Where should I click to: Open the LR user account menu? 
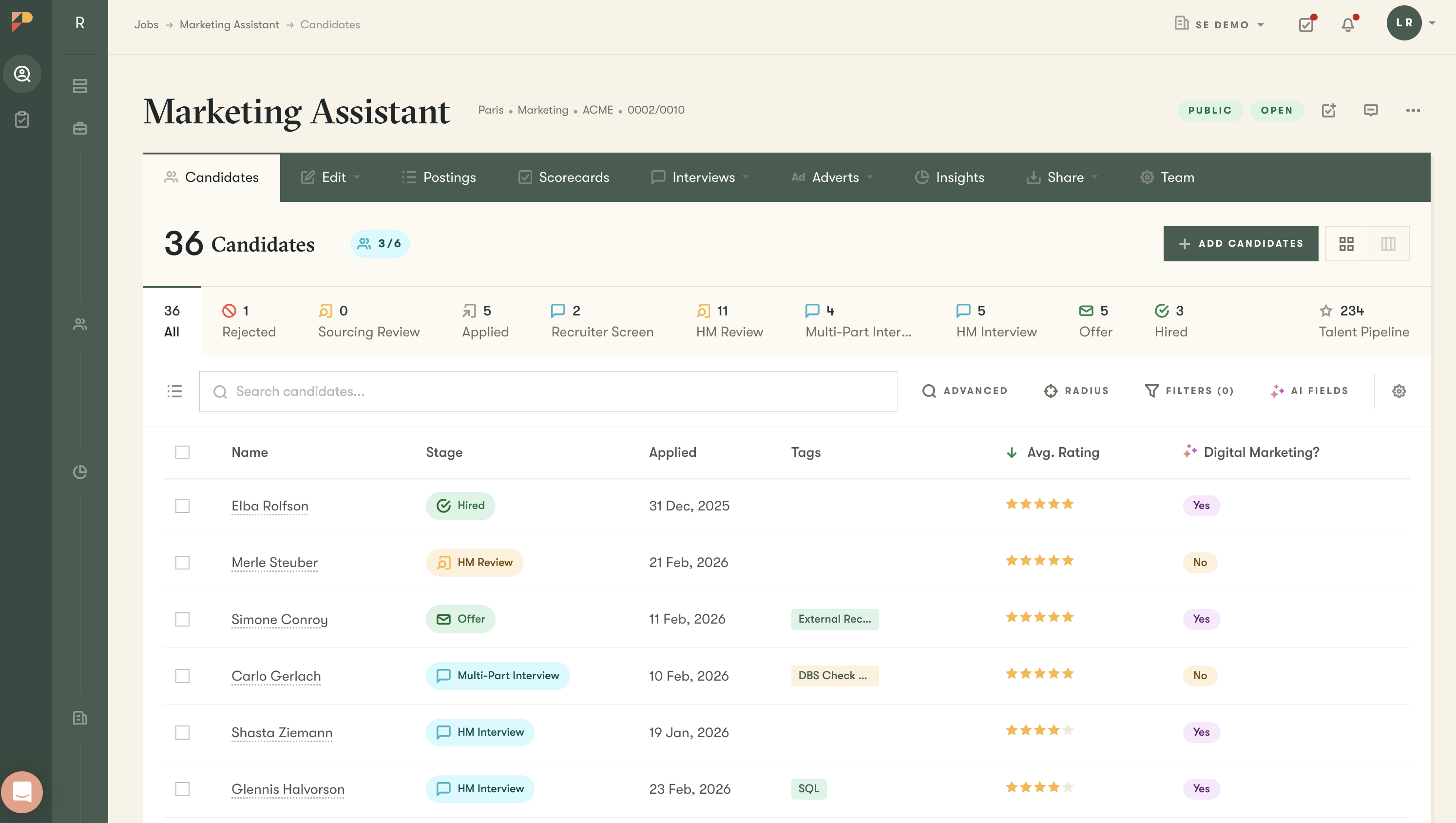[1411, 22]
